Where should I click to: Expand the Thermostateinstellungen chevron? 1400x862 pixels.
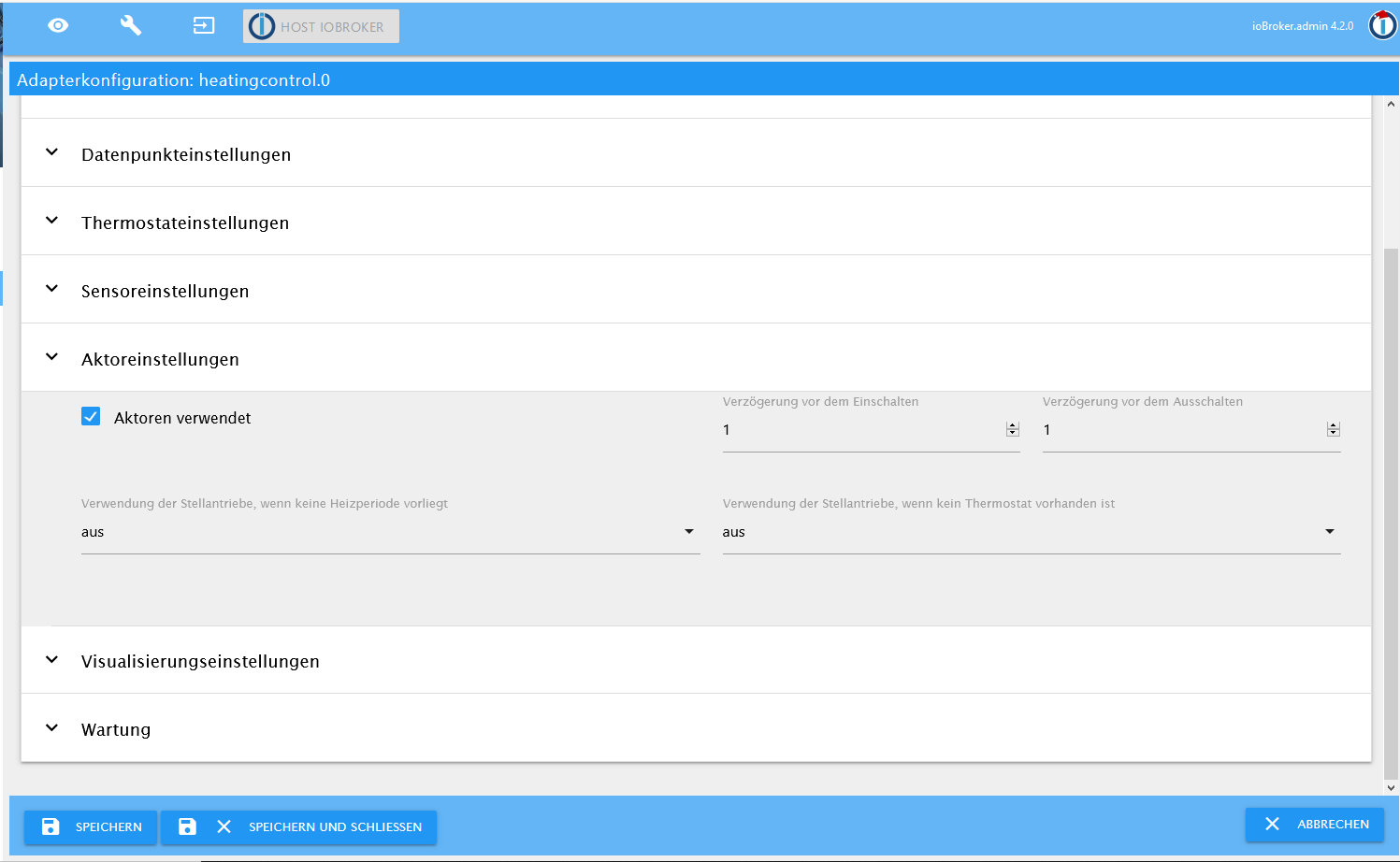point(52,221)
